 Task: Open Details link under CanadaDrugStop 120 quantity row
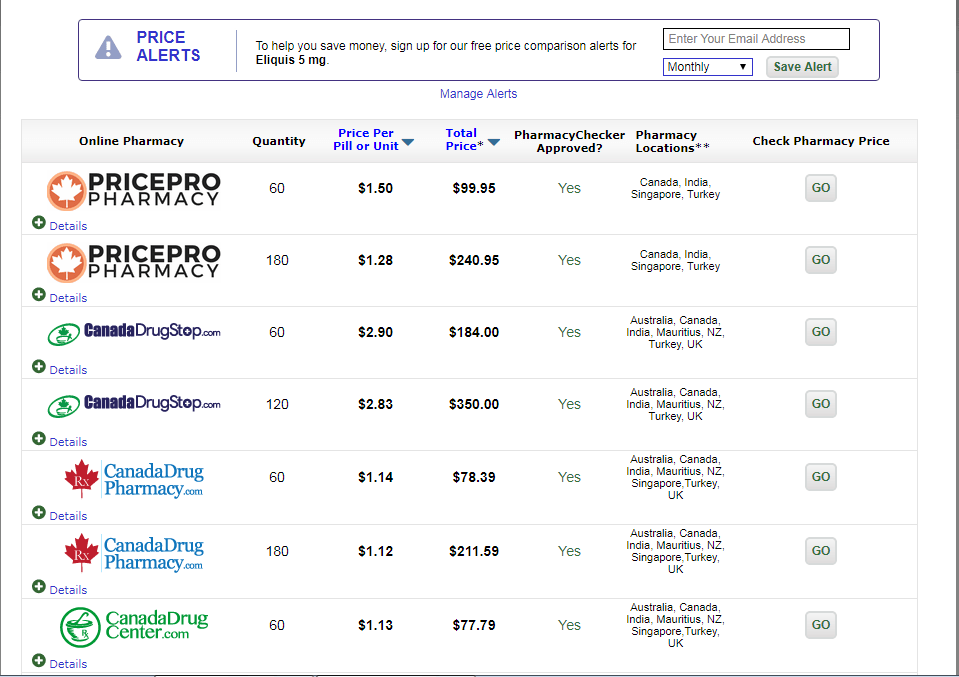click(68, 442)
